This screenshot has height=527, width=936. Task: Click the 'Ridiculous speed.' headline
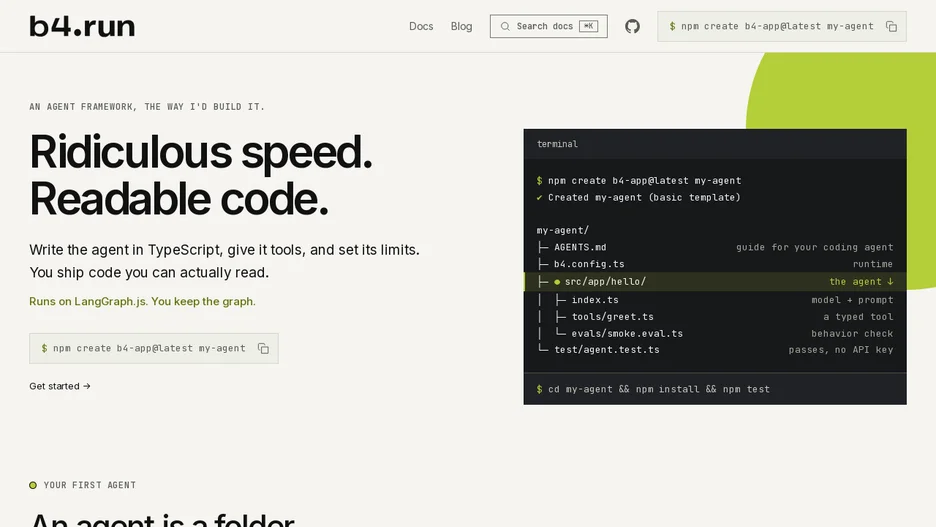click(x=201, y=152)
